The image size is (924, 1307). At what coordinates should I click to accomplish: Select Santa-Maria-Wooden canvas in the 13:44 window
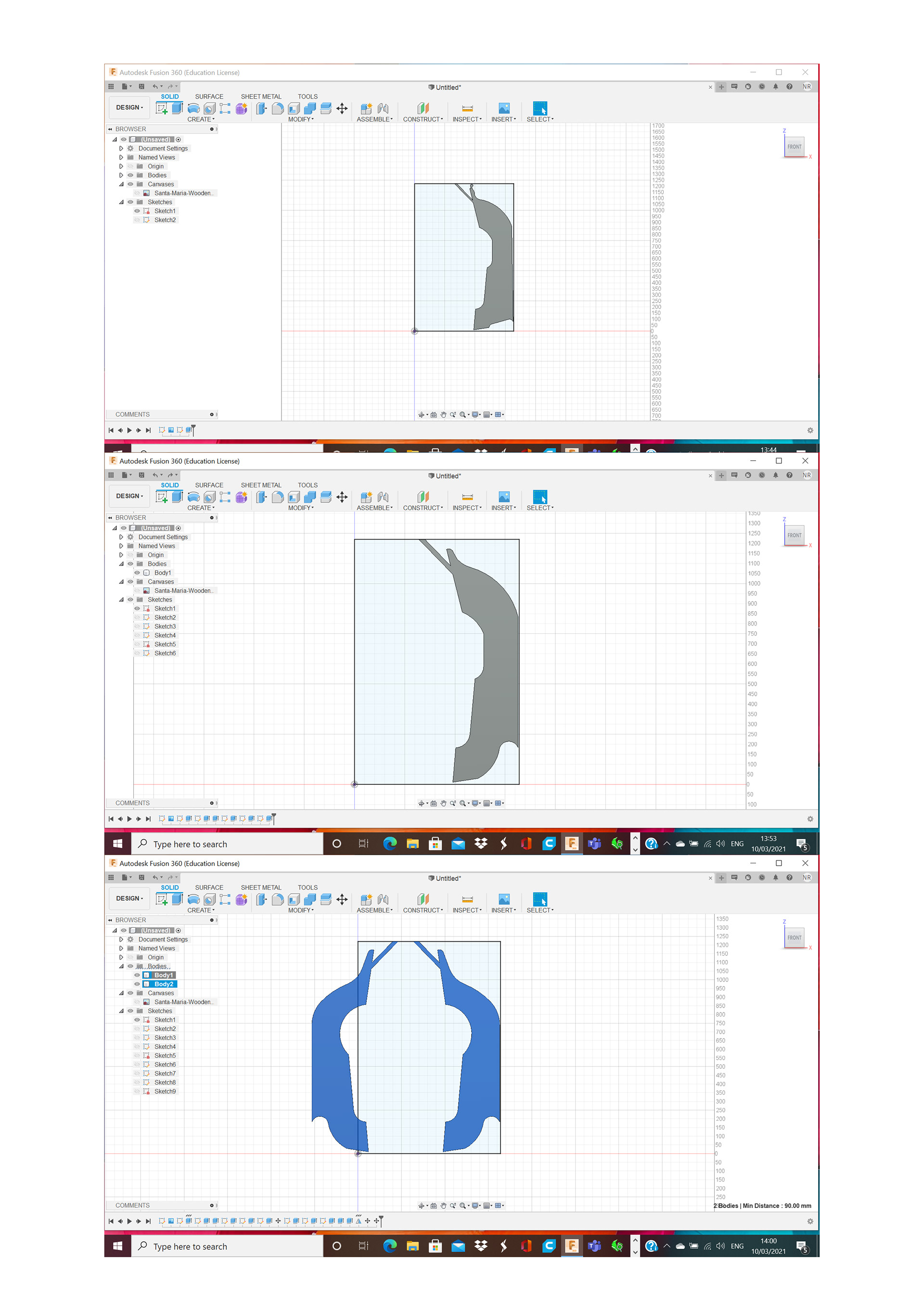(x=184, y=193)
